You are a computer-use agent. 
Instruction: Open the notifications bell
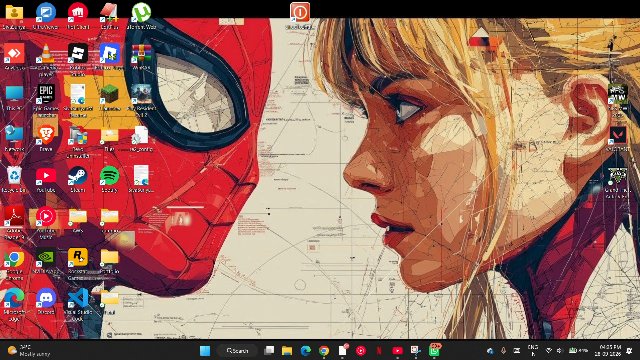pyautogui.click(x=630, y=351)
